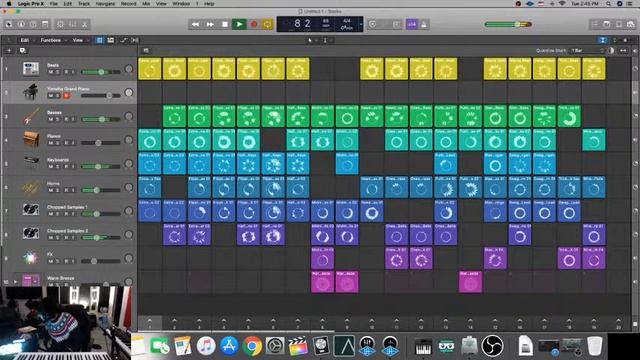The image size is (640, 360).
Task: Open the Editors scissors button
Action: click(x=84, y=24)
